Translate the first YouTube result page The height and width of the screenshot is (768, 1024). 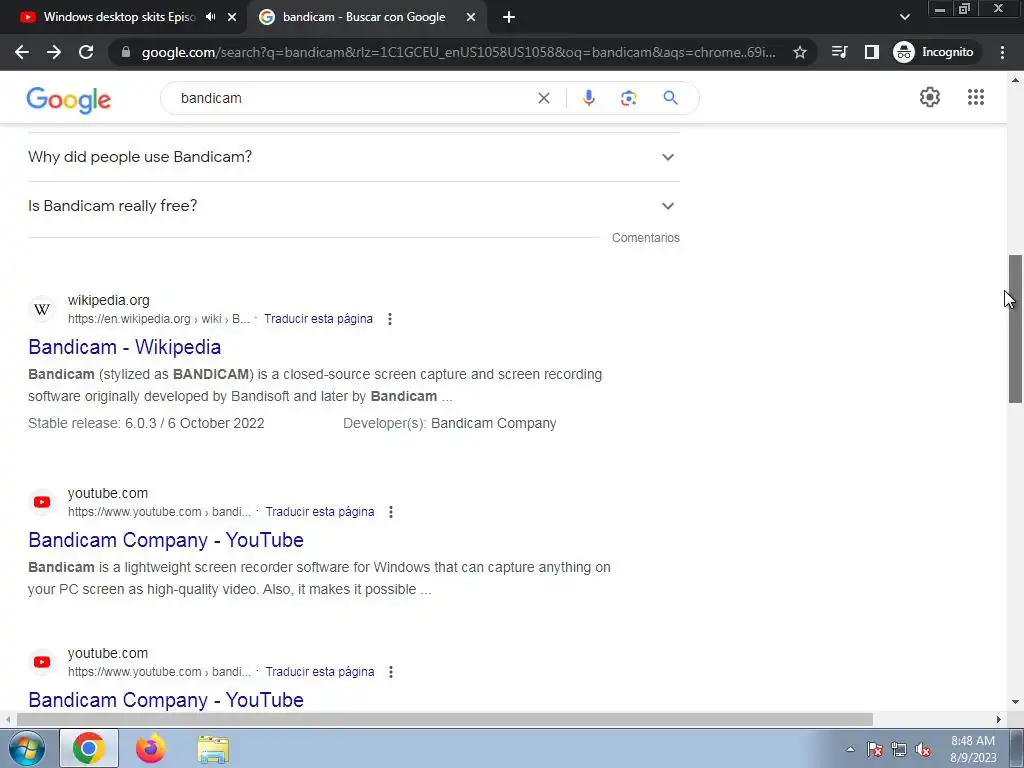point(319,512)
